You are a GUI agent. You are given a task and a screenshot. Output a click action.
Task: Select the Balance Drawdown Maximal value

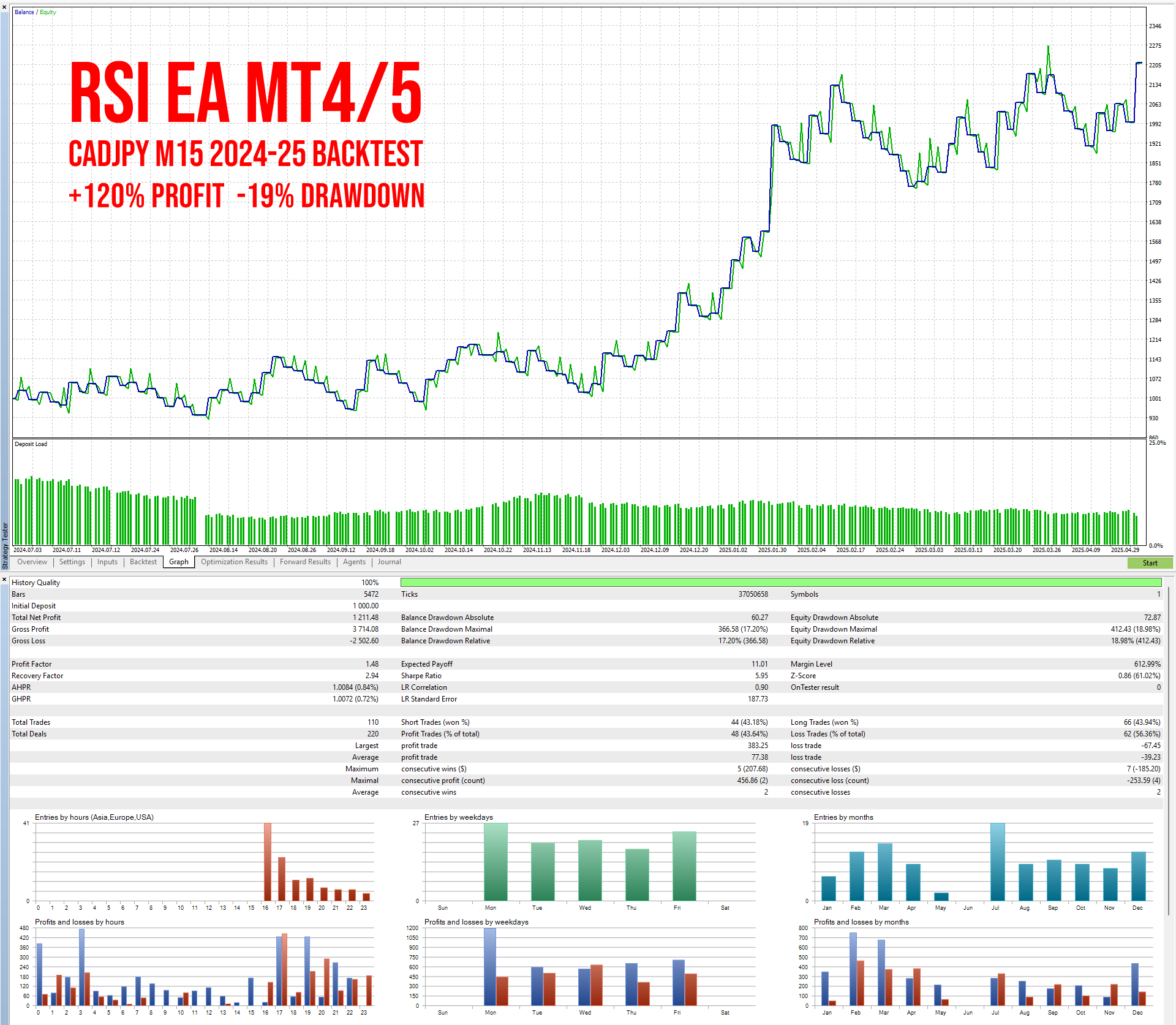(743, 629)
